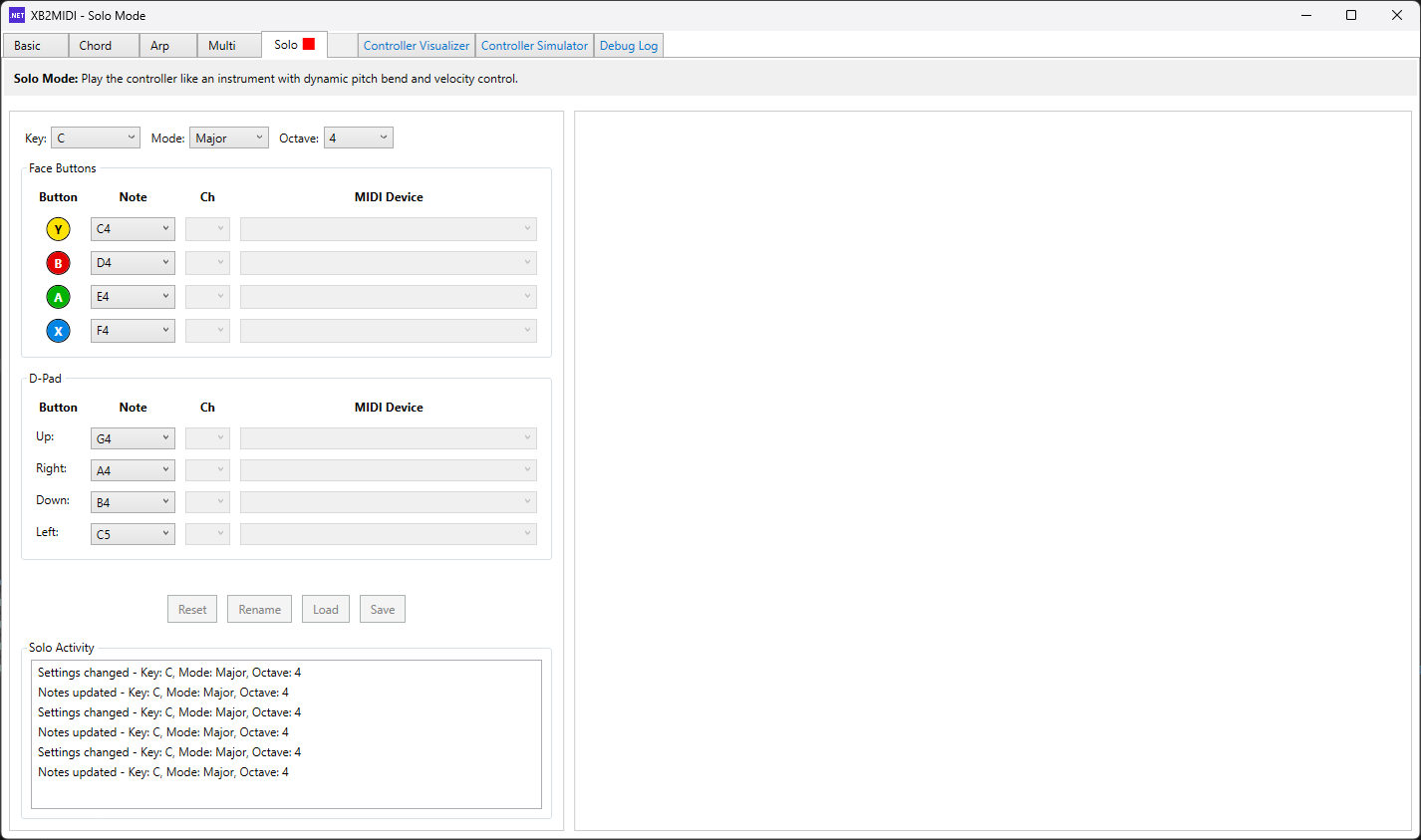
Task: Open the Key dropdown
Action: [96, 138]
